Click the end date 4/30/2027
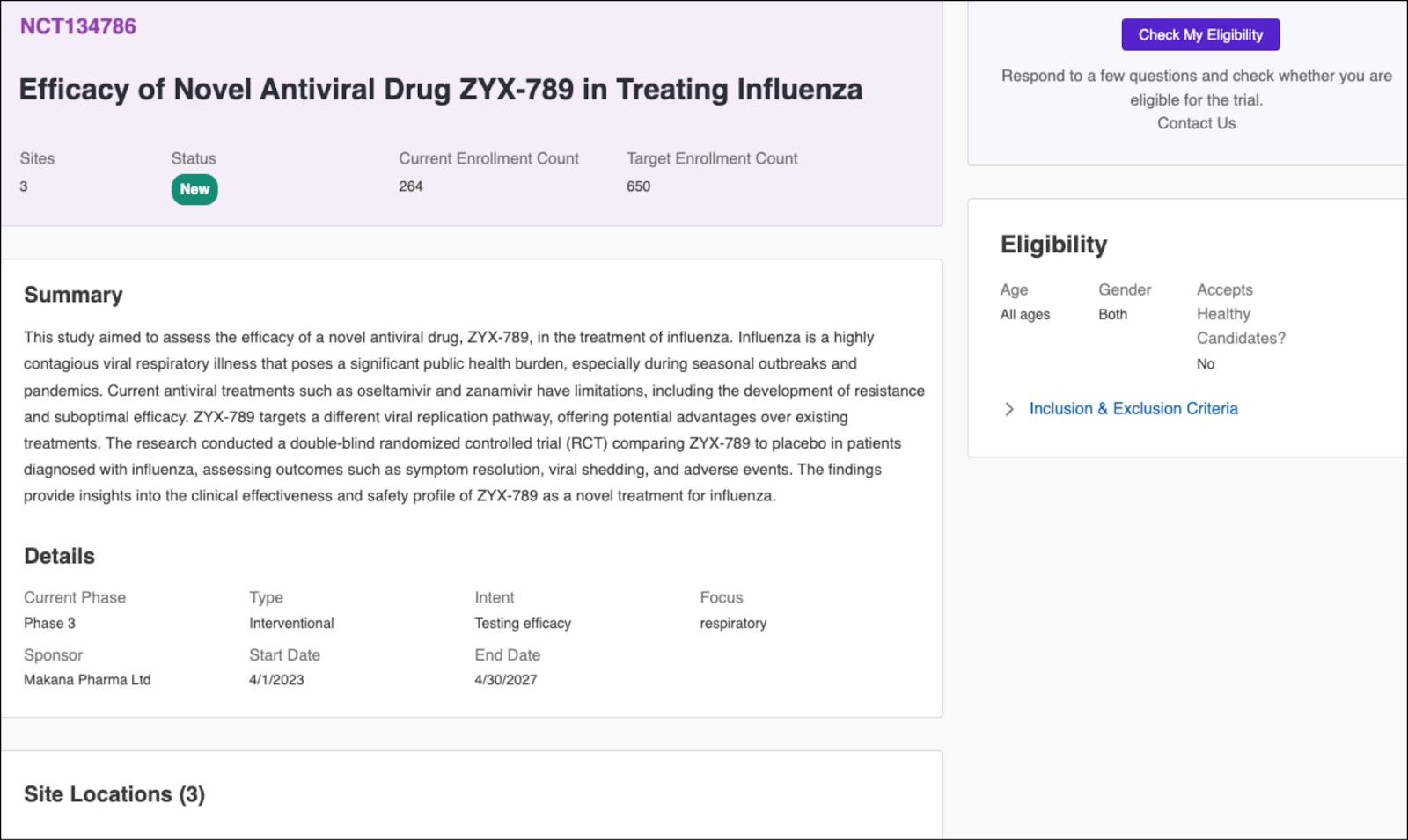The height and width of the screenshot is (840, 1408). point(506,680)
